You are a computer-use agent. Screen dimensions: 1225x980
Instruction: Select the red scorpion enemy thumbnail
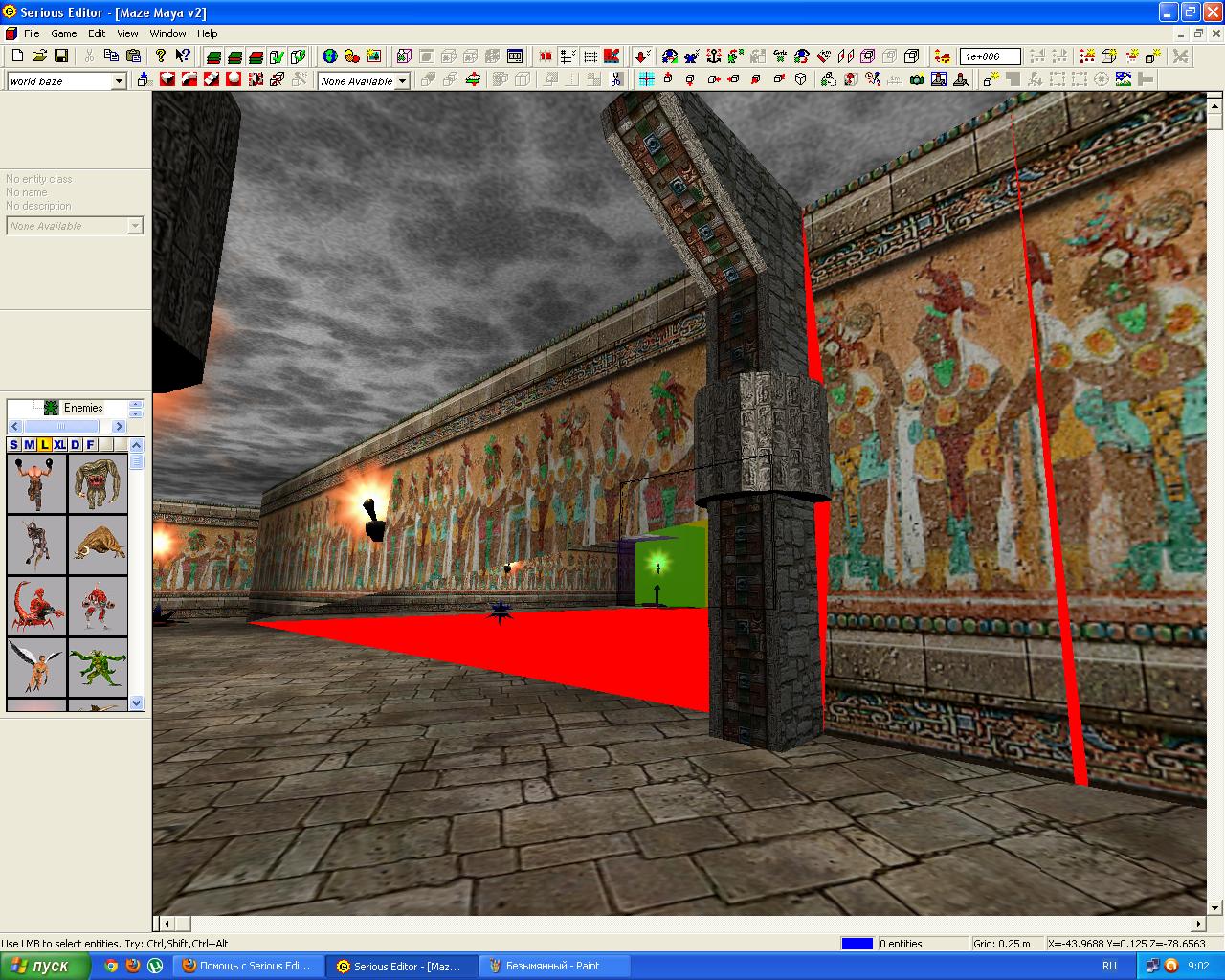[36, 605]
